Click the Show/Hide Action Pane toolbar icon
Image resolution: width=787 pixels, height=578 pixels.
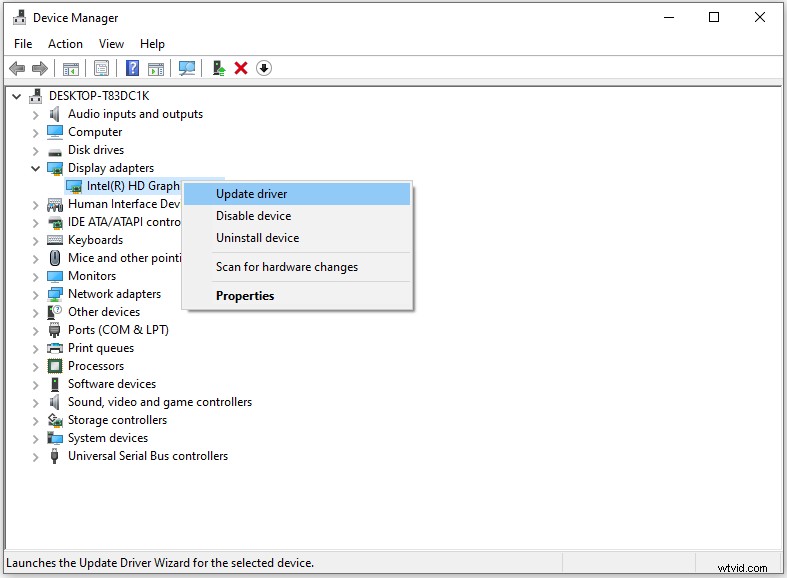click(x=156, y=68)
